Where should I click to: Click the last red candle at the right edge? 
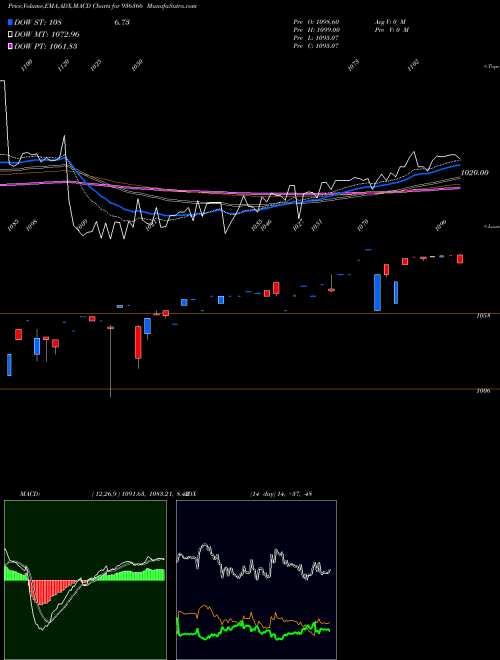[x=460, y=259]
